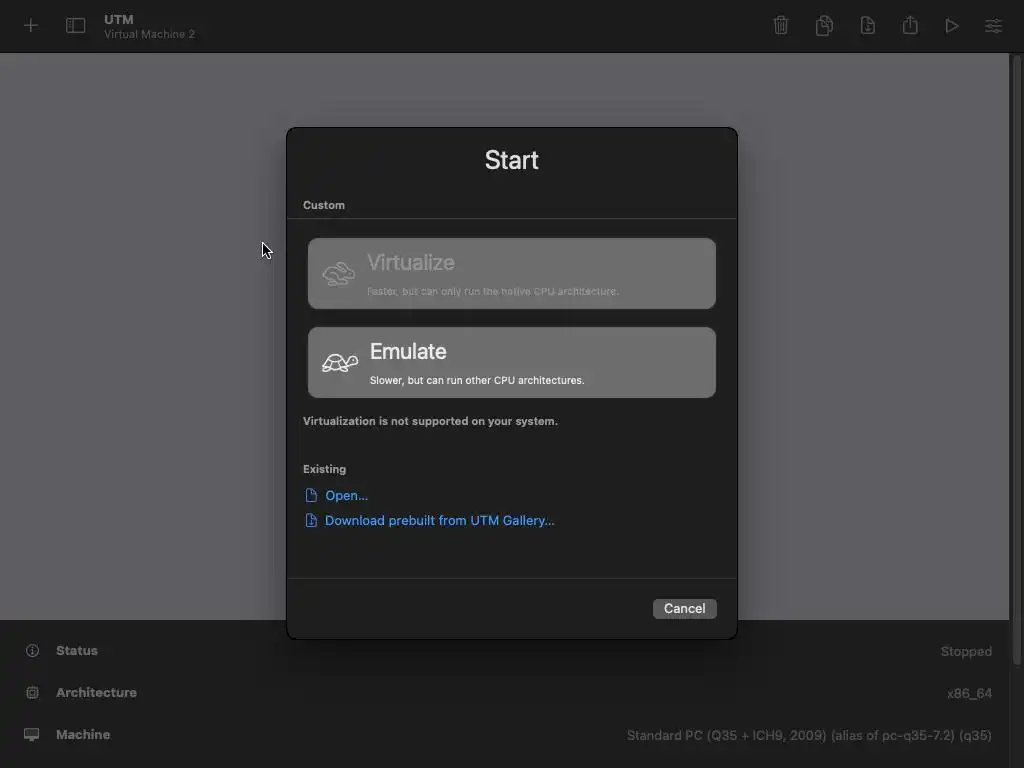Image resolution: width=1024 pixels, height=768 pixels.
Task: Click the 'Start' dialog heading
Action: (511, 160)
